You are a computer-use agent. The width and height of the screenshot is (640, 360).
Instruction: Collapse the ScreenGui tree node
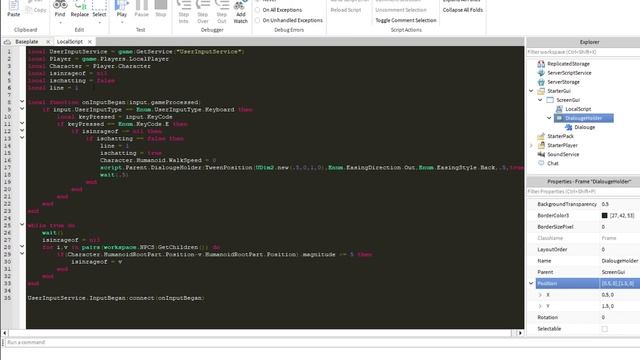540,100
